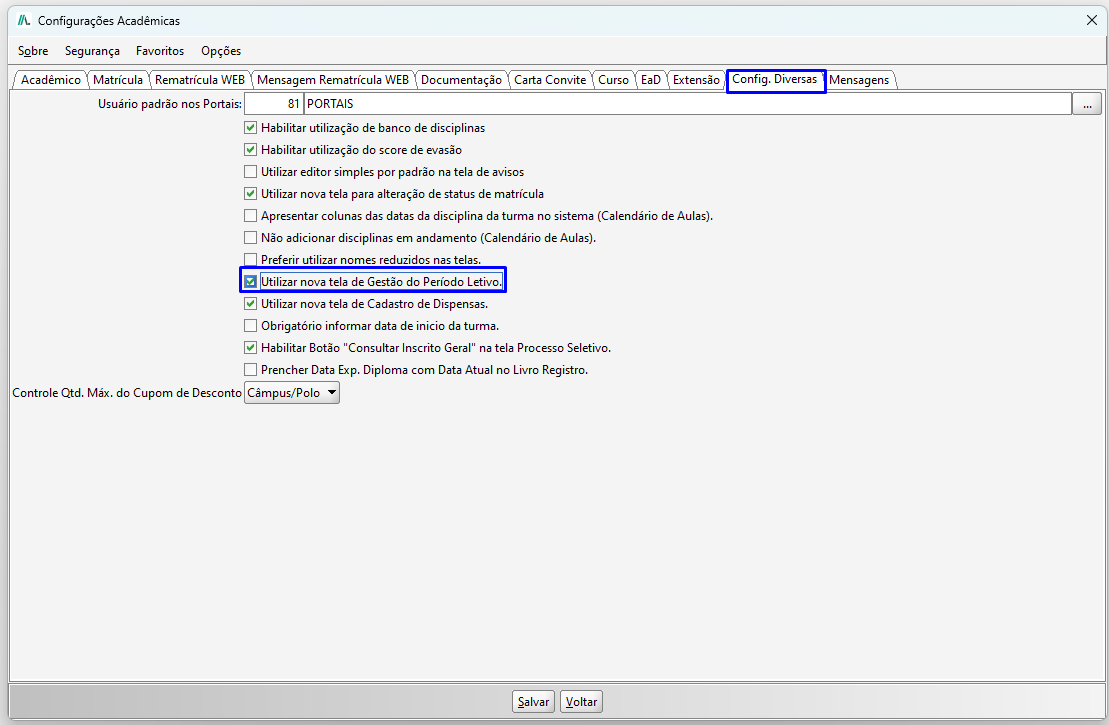Switch to the EaD tab
1109x725 pixels.
click(651, 80)
